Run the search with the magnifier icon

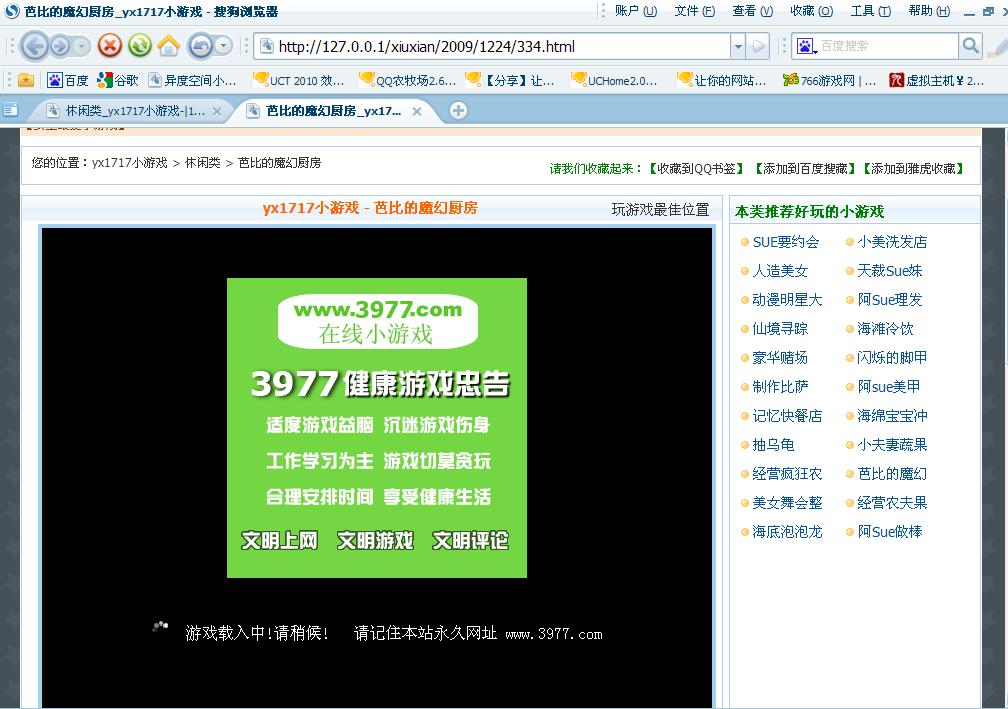pos(970,46)
